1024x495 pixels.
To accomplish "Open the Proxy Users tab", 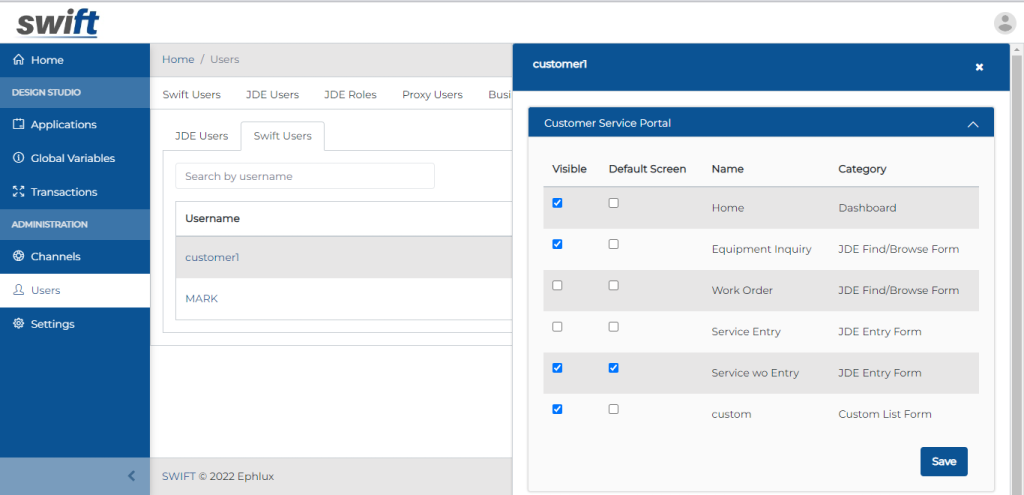I will [x=432, y=95].
